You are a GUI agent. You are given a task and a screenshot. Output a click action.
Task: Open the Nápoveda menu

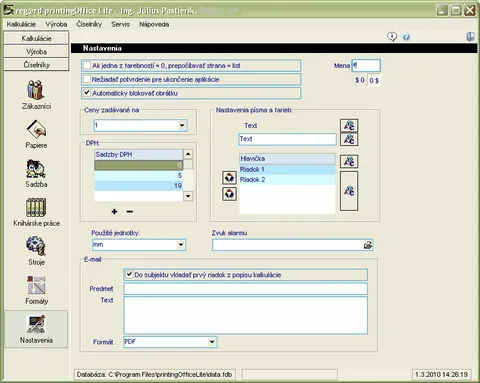point(154,24)
